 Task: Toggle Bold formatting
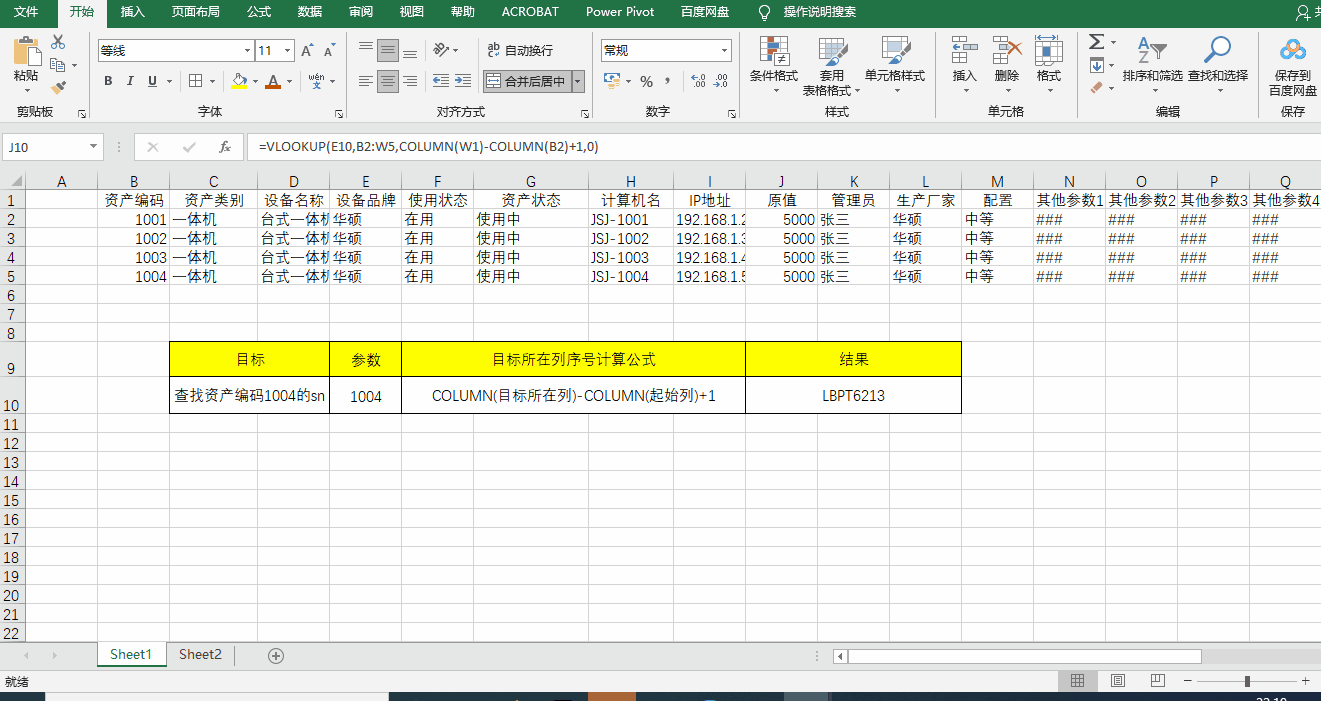coord(108,81)
